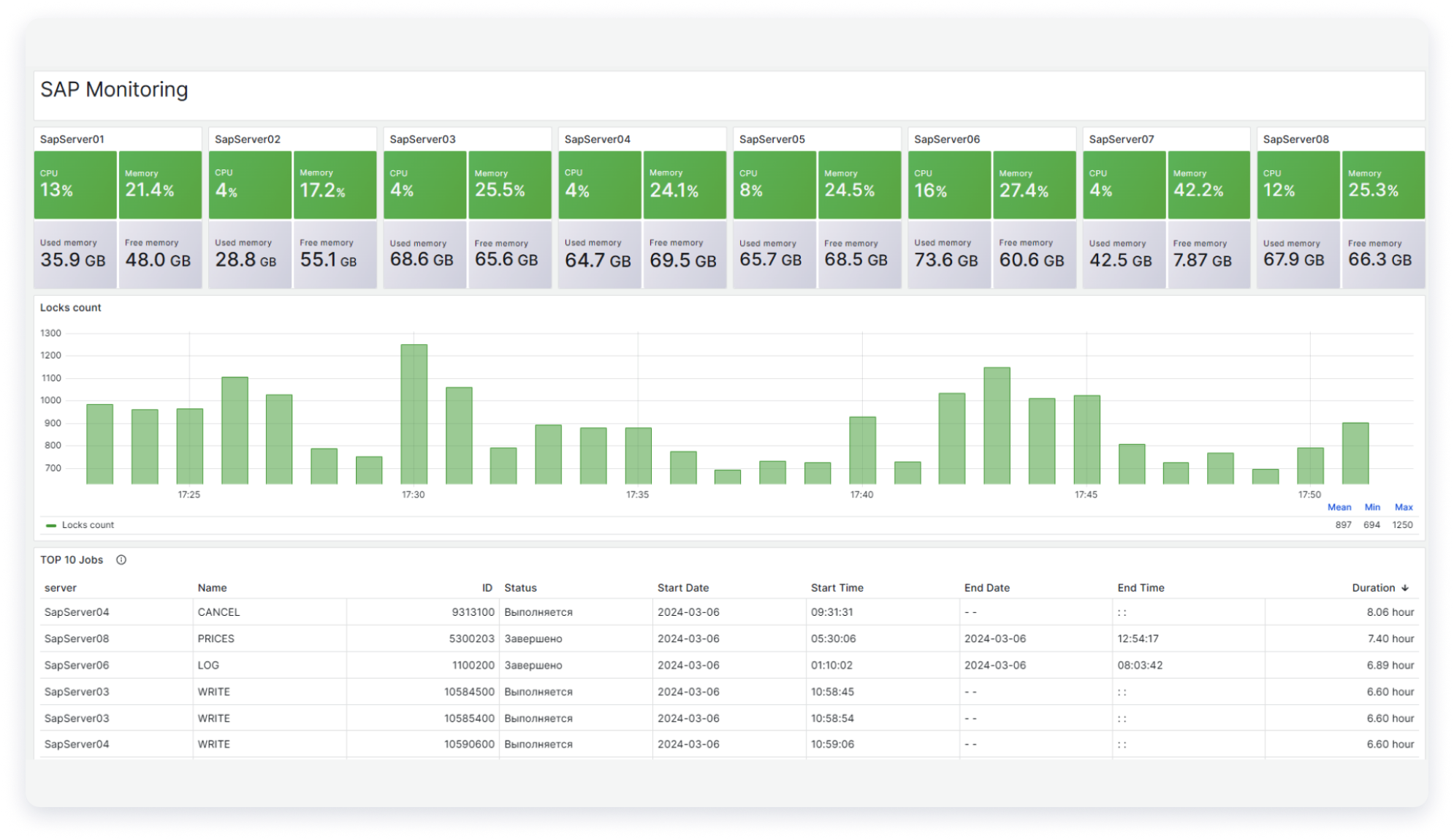Open the SapServer08 panel title
The width and height of the screenshot is (1454, 840).
tap(1296, 139)
